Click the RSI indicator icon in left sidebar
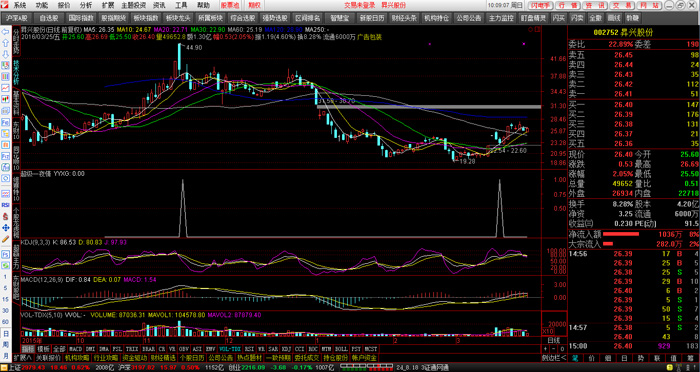 pyautogui.click(x=6, y=205)
